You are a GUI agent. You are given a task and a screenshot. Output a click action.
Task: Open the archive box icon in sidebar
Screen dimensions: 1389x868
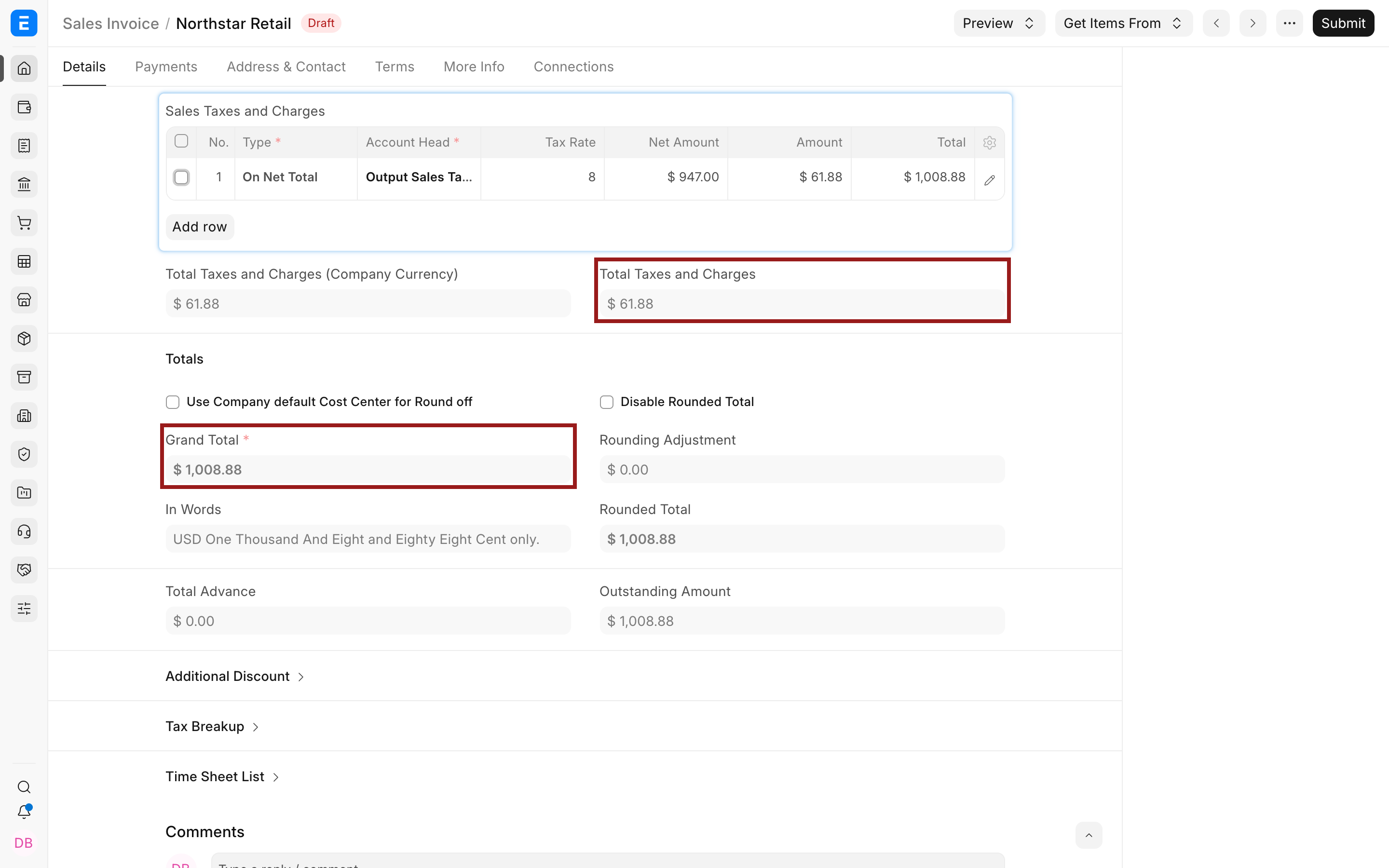(24, 377)
